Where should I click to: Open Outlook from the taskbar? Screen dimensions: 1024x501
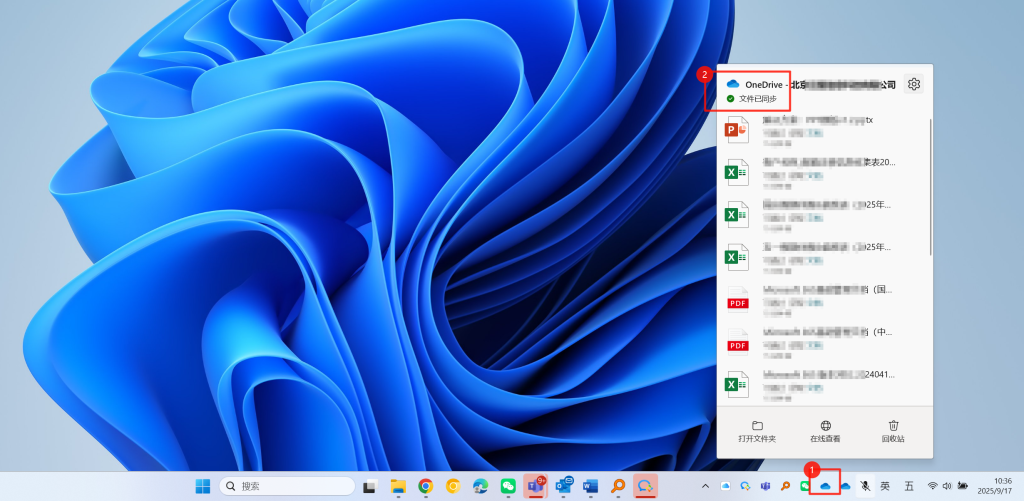[563, 486]
